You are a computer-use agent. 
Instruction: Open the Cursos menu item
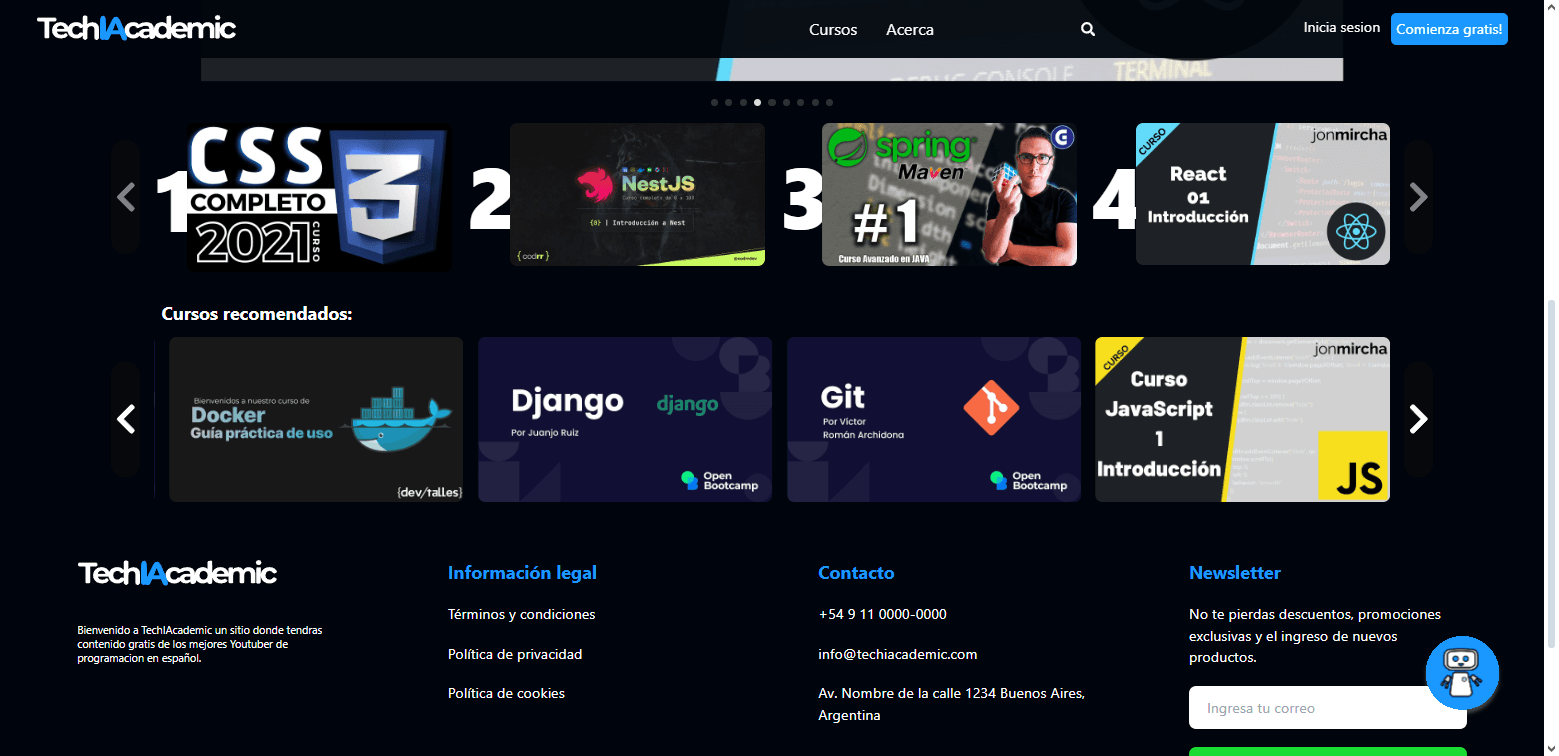click(x=833, y=29)
